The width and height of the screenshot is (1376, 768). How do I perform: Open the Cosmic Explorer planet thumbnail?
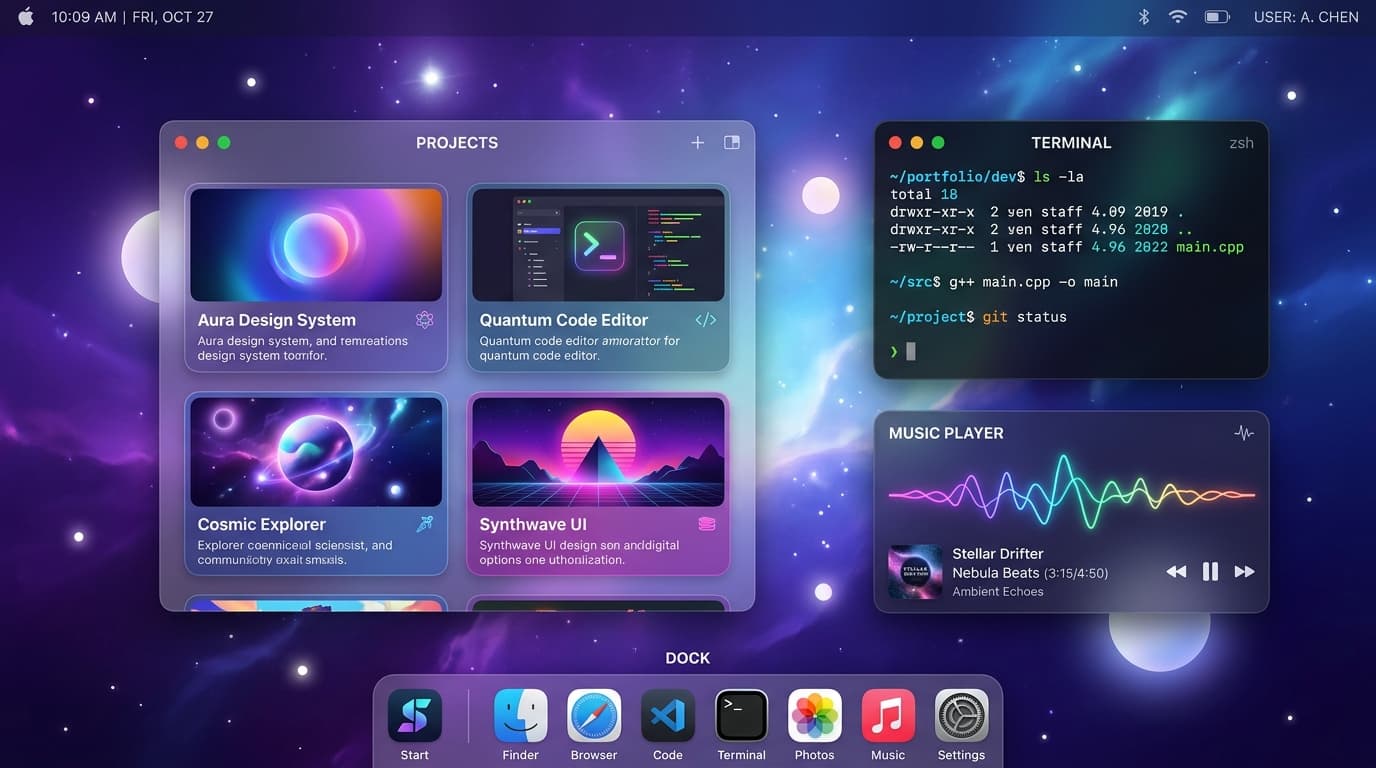(x=316, y=451)
